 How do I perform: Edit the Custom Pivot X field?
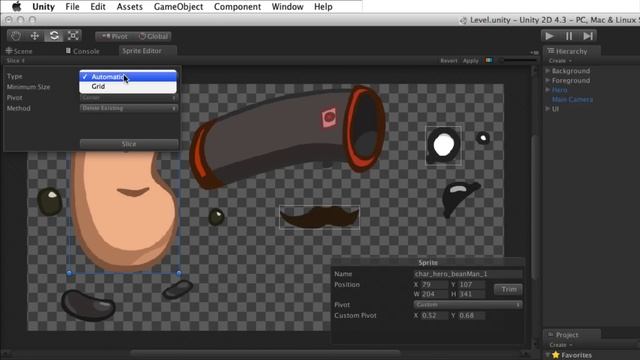tap(434, 316)
